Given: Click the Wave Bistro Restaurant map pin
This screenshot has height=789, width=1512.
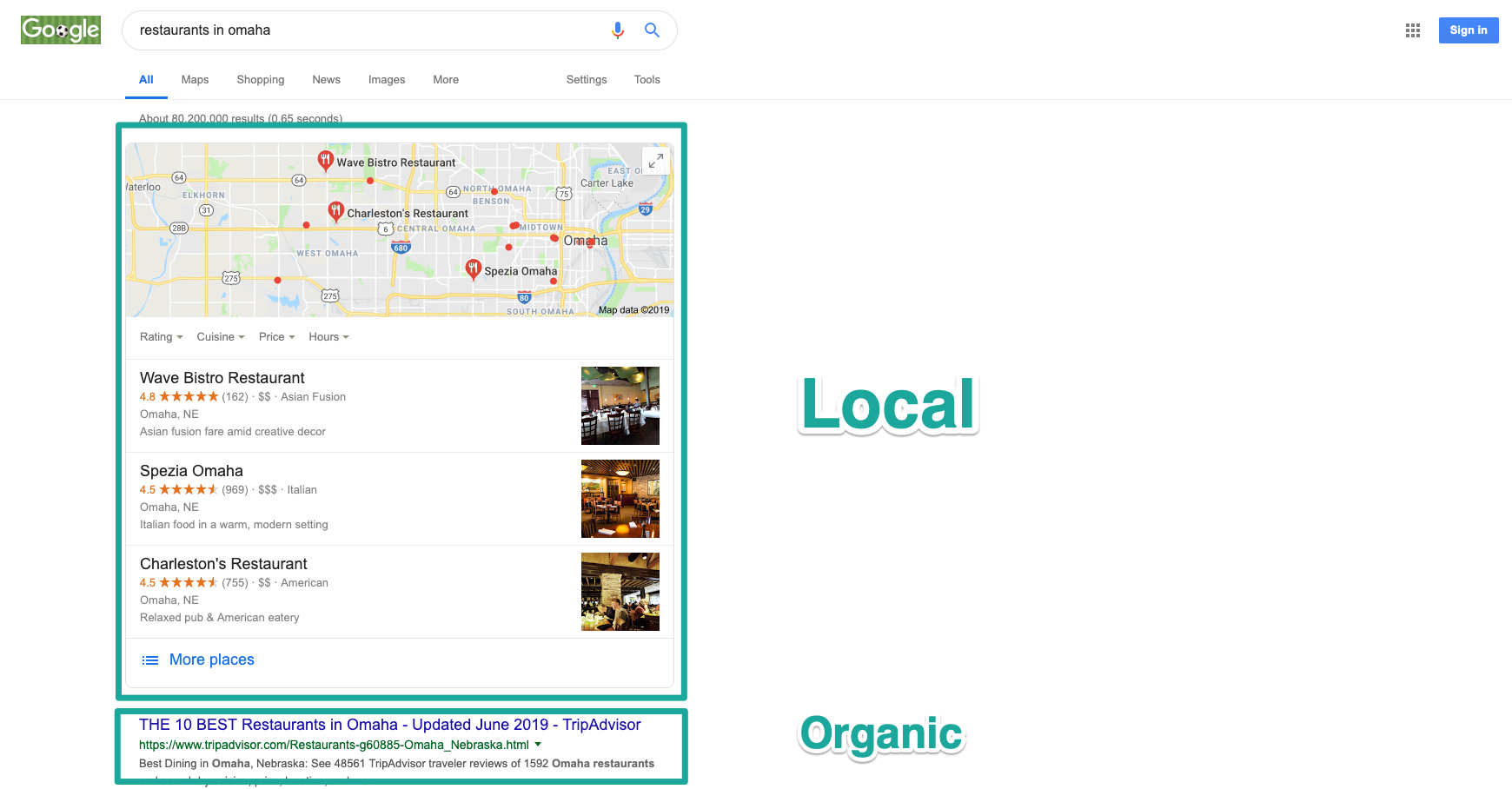Looking at the screenshot, I should coord(325,161).
